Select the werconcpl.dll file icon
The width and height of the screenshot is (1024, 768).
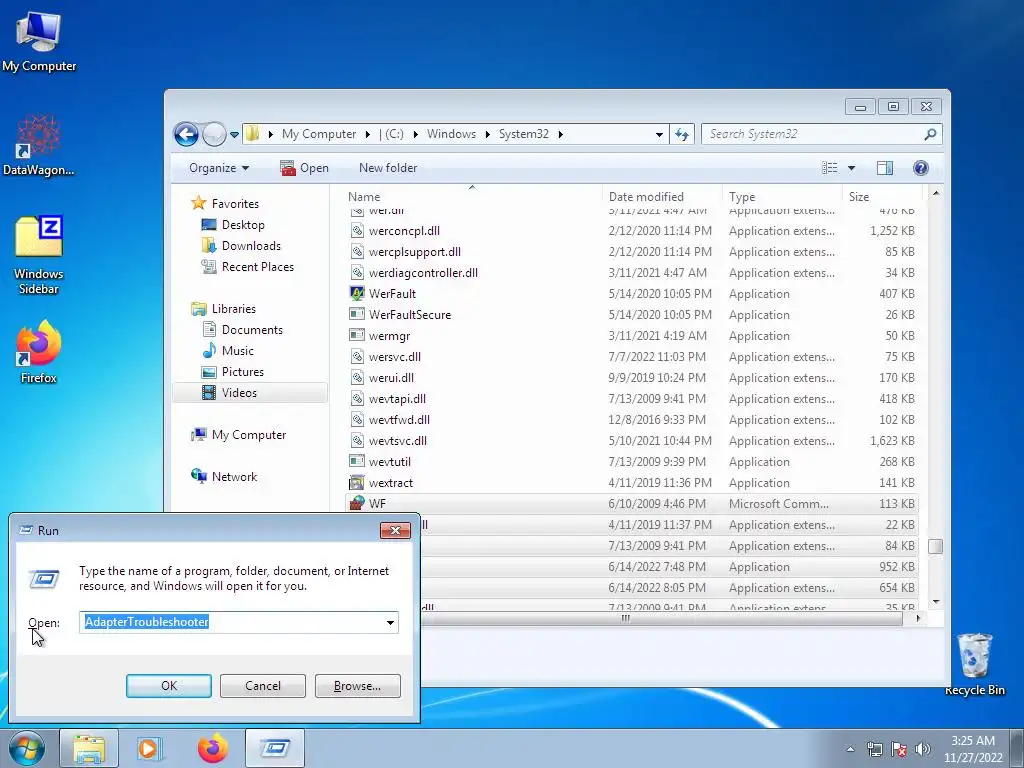pos(357,231)
